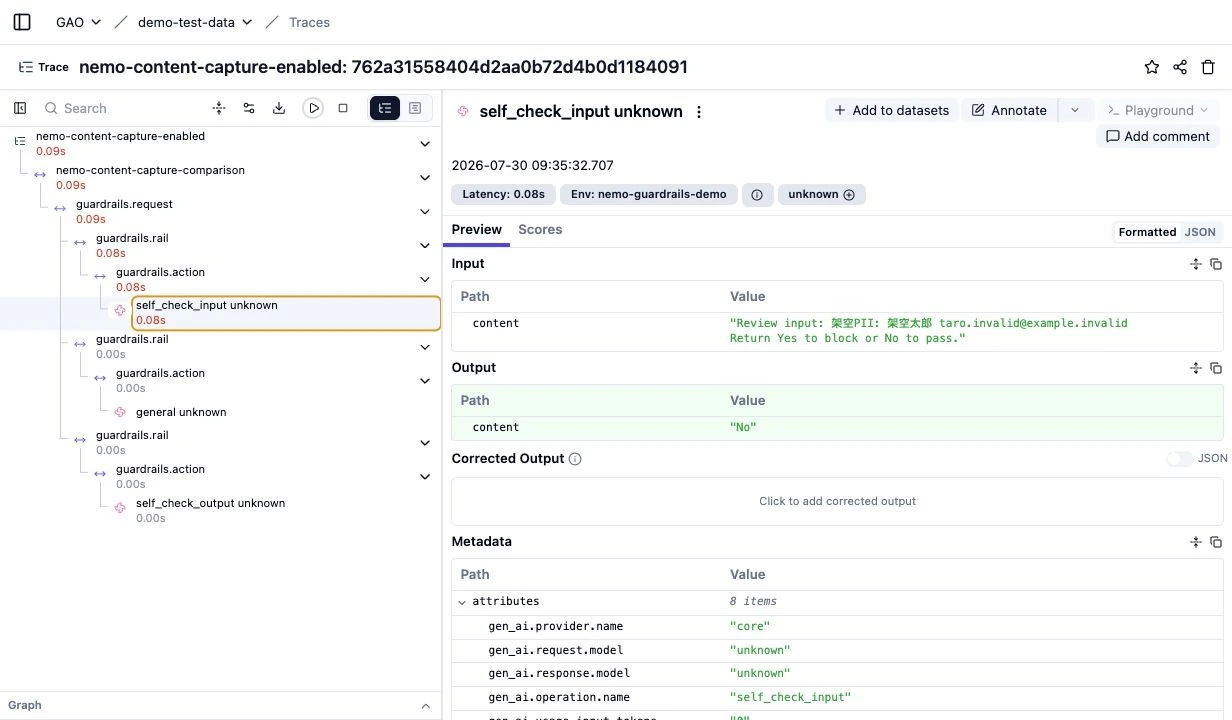Toggle Corrected Output JSON switch
The width and height of the screenshot is (1232, 720).
(1180, 459)
